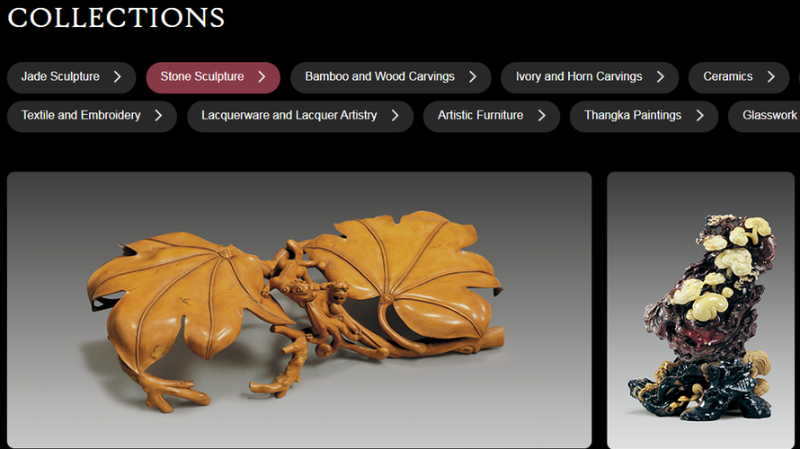800x449 pixels.
Task: Click chevron beside Lacquerware and Lacquer Artistry
Action: point(395,115)
